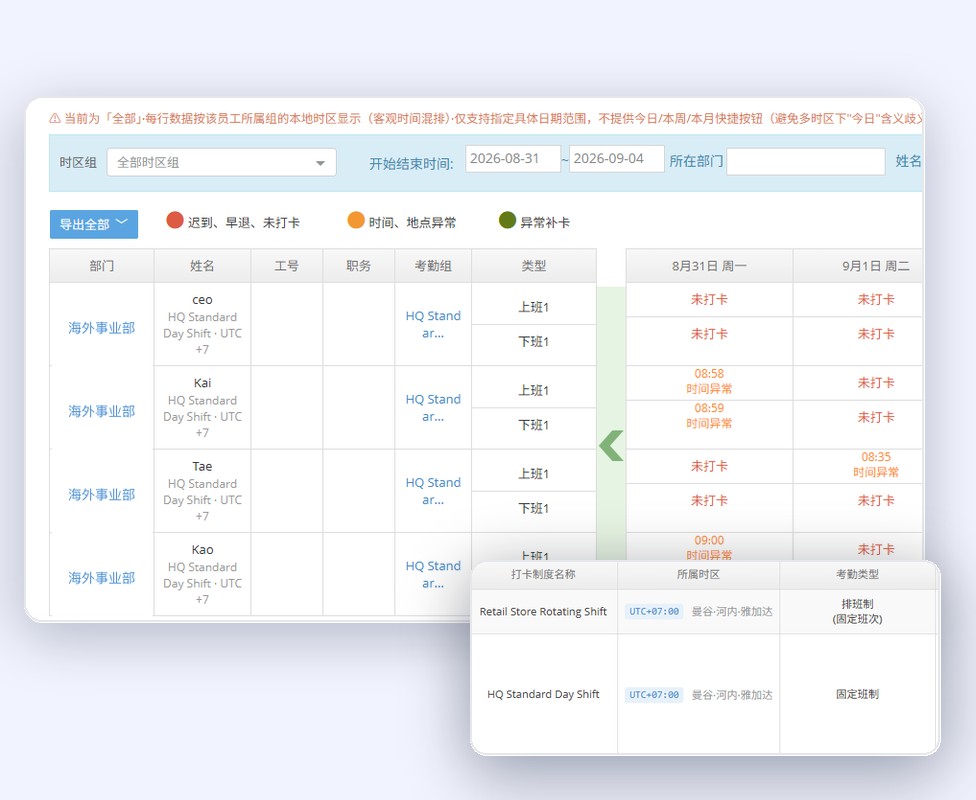Open the HQ Standar... attendance group link for Kai
This screenshot has width=976, height=800.
pyautogui.click(x=433, y=408)
